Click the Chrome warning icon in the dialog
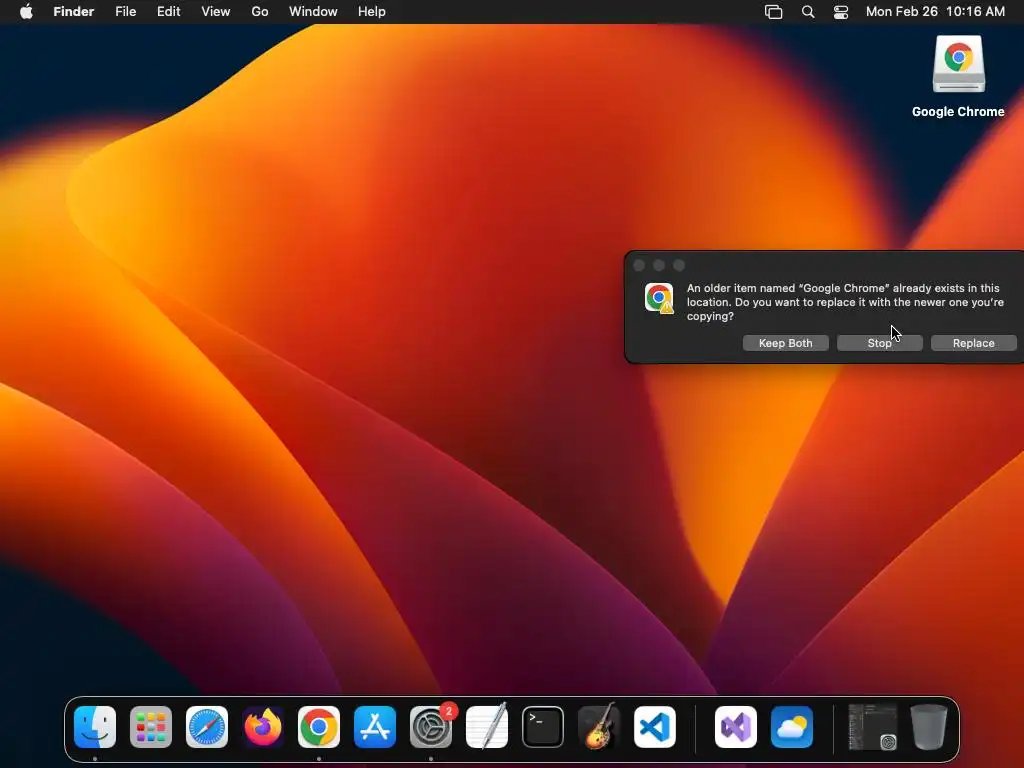 coord(659,298)
